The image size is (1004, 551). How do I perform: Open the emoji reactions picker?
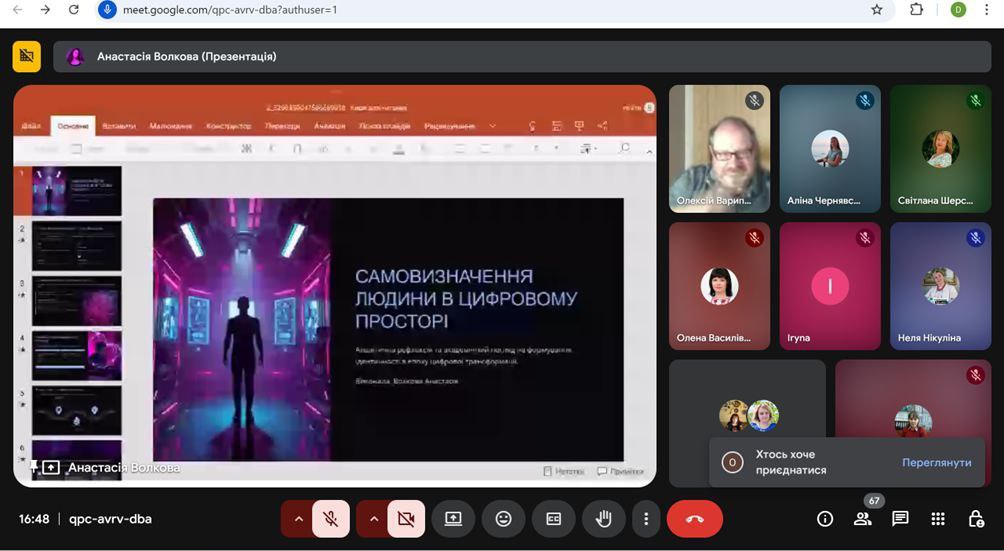(x=503, y=519)
